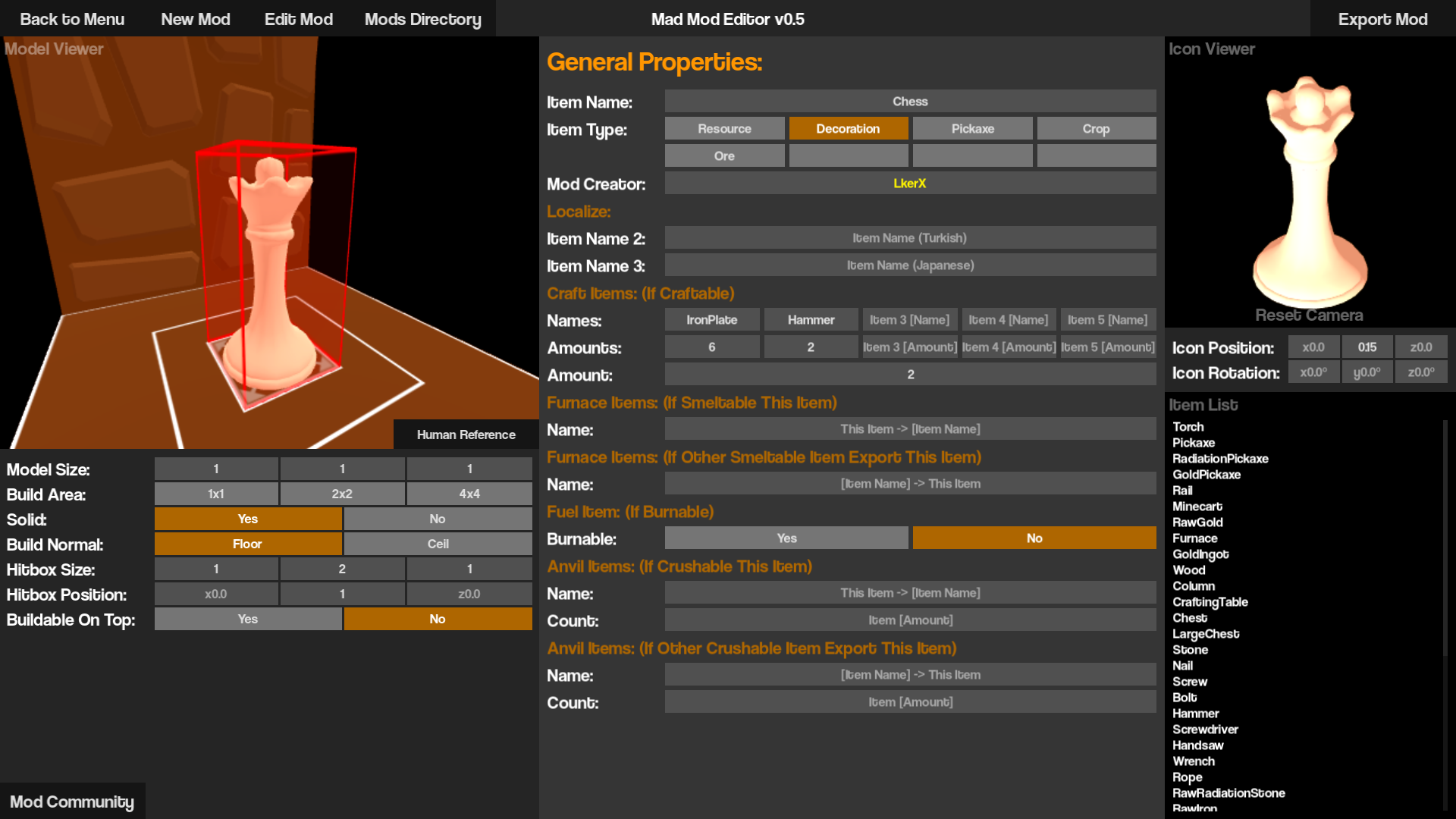Select the Crop item type
The image size is (1456, 819).
(x=1096, y=129)
